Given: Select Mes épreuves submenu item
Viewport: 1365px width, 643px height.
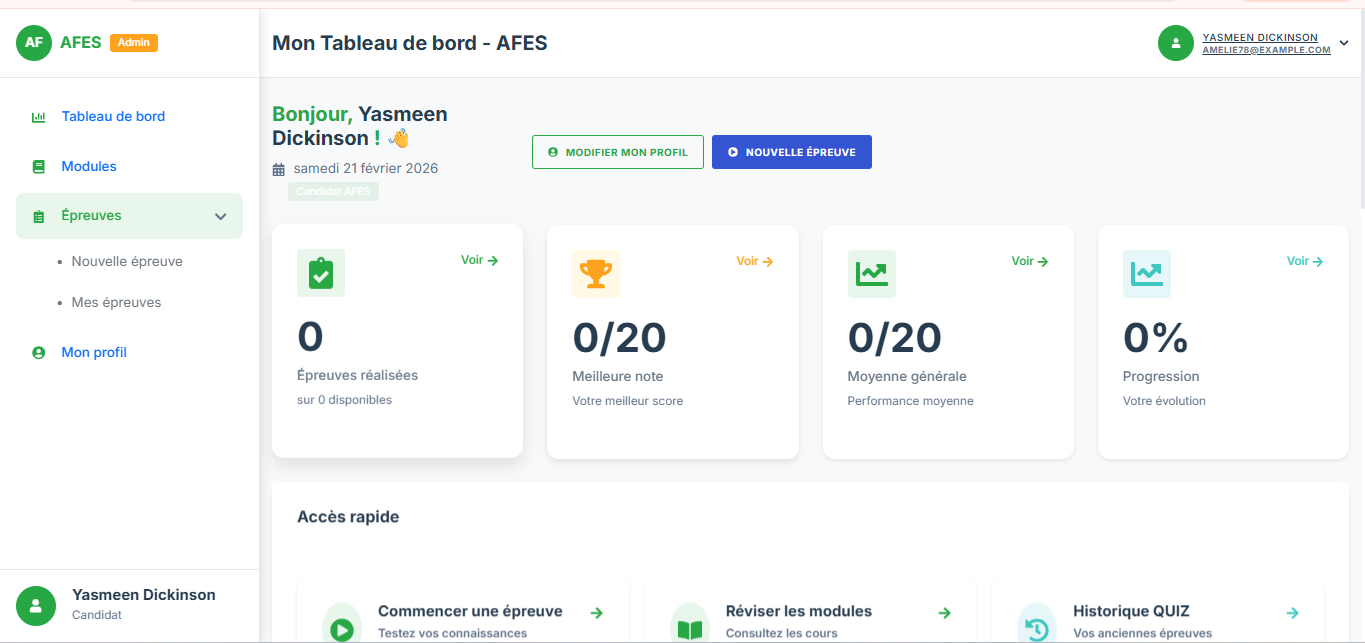Looking at the screenshot, I should coord(116,302).
